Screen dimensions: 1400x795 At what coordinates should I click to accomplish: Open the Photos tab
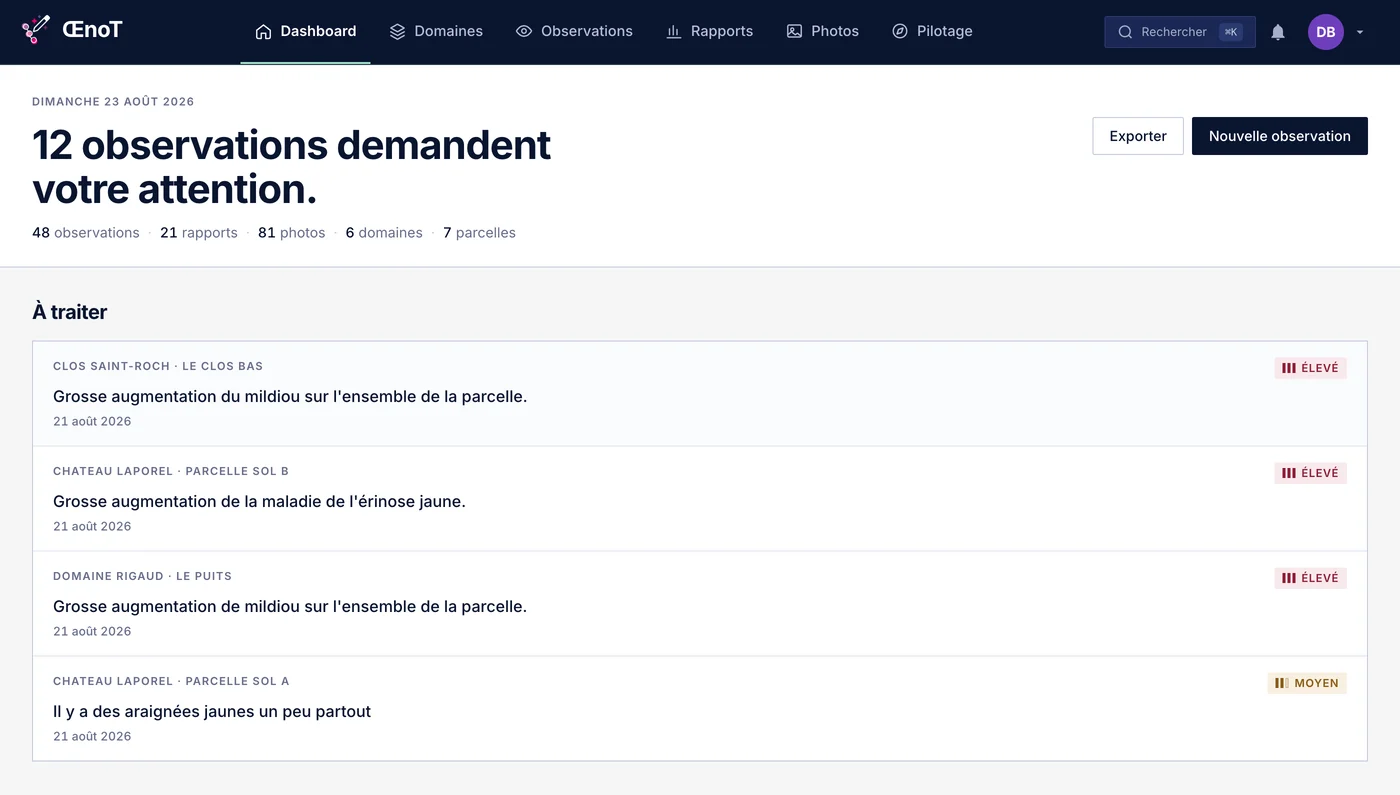[x=822, y=31]
